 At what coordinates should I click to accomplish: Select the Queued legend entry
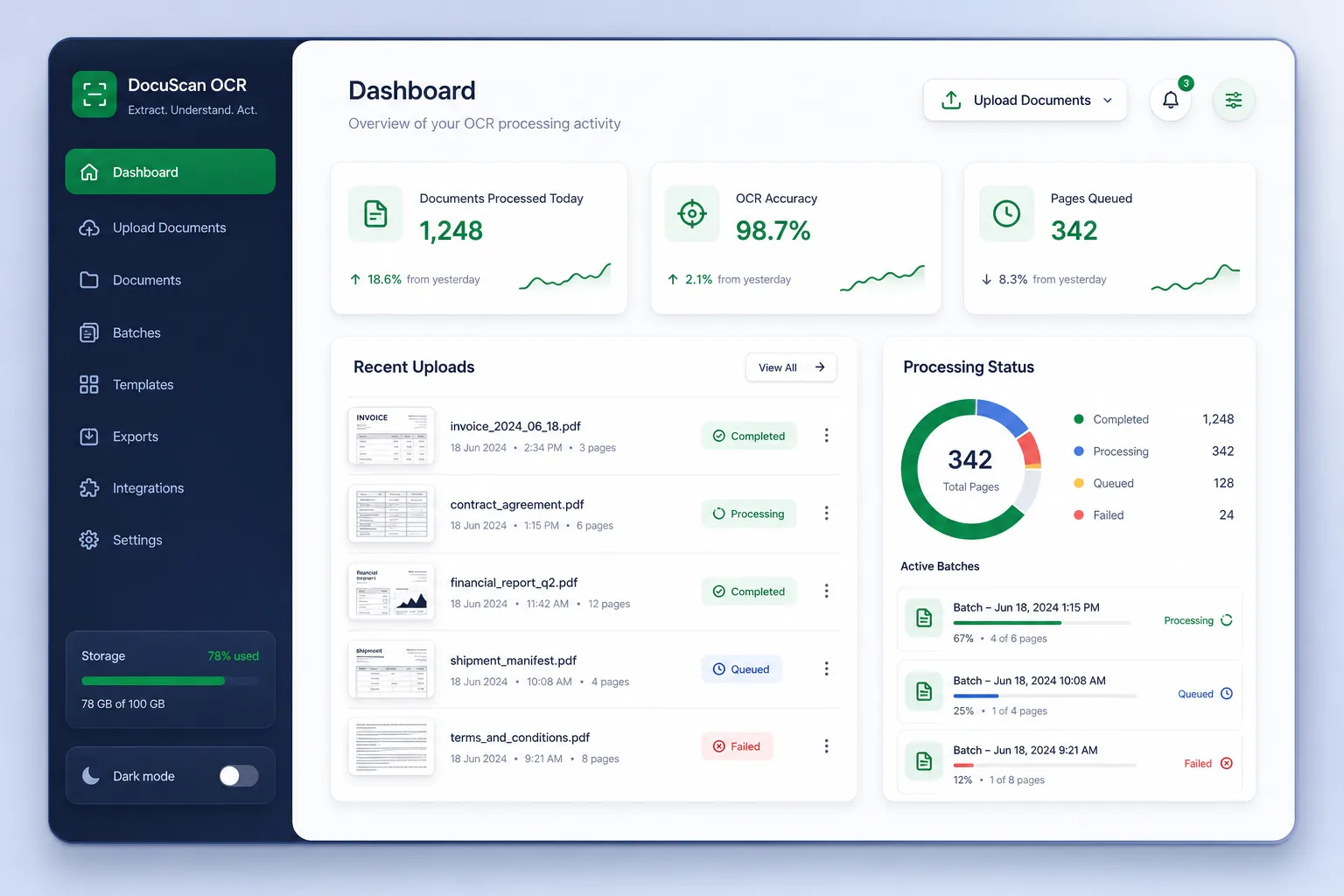1153,483
